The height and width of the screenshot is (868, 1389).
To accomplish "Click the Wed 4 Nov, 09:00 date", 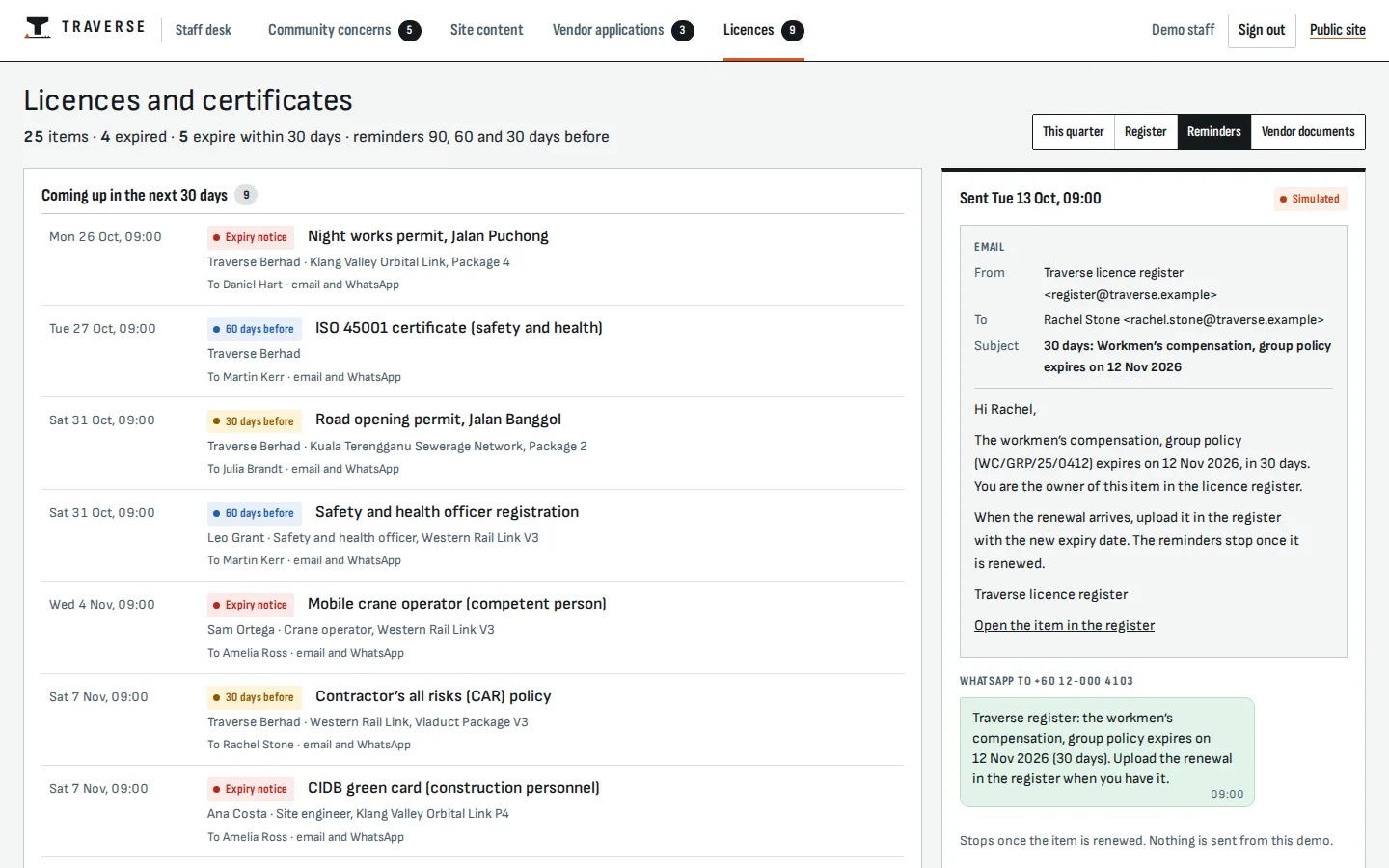I will pyautogui.click(x=102, y=605).
